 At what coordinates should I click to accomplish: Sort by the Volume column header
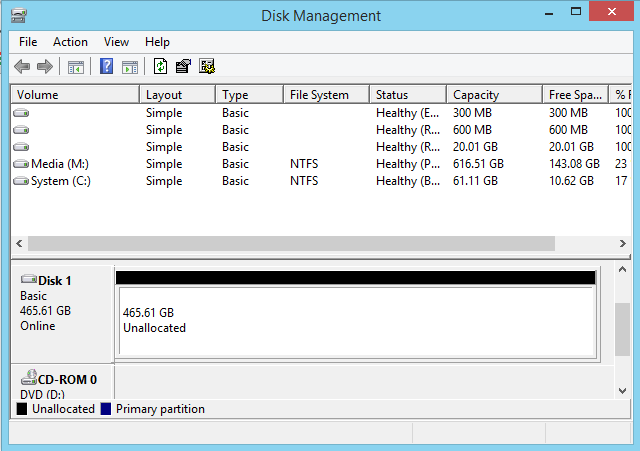pyautogui.click(x=75, y=95)
